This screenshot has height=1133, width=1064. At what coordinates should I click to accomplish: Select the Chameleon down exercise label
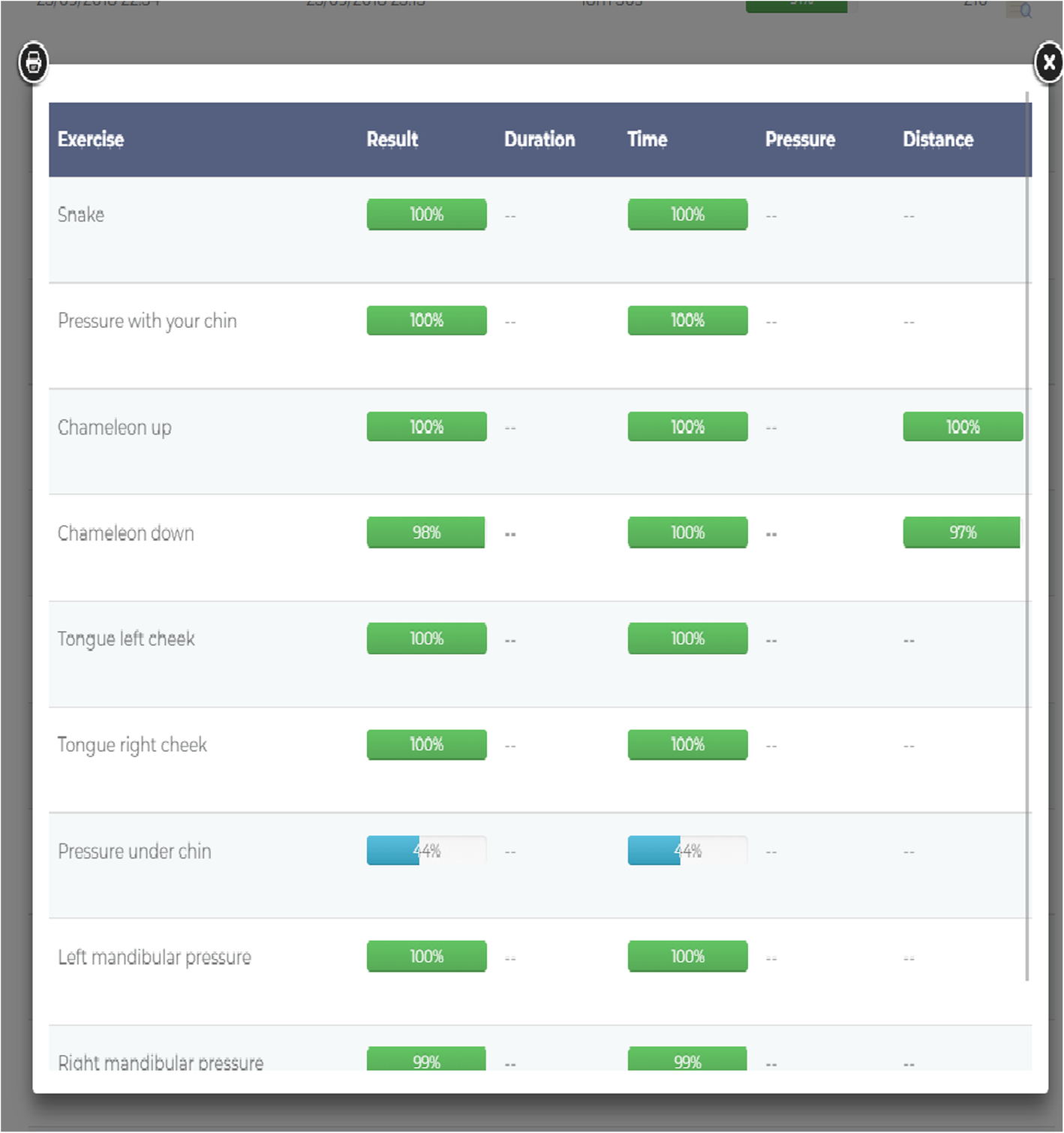[x=126, y=533]
